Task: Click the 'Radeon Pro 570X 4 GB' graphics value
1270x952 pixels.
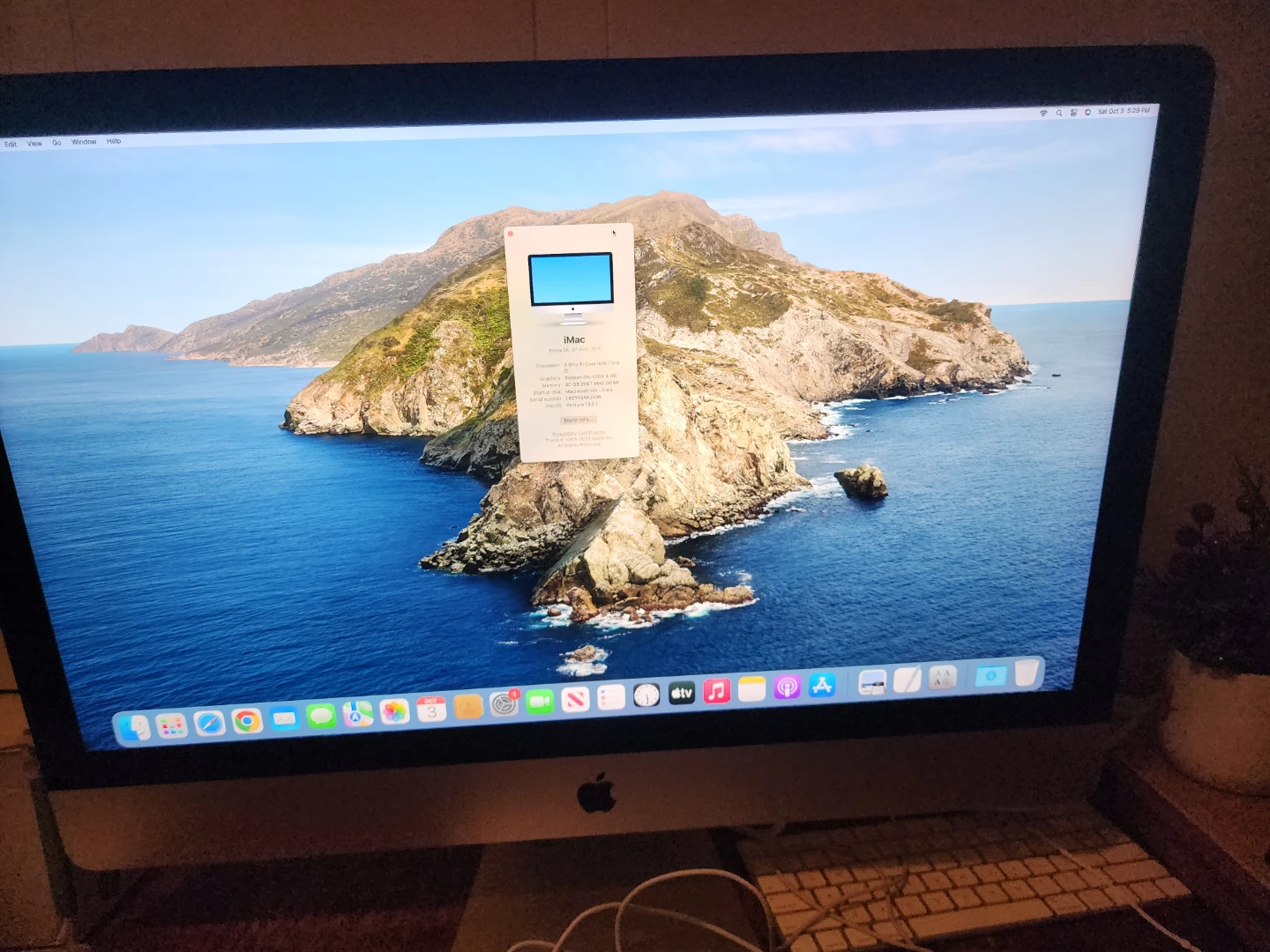Action: (591, 376)
